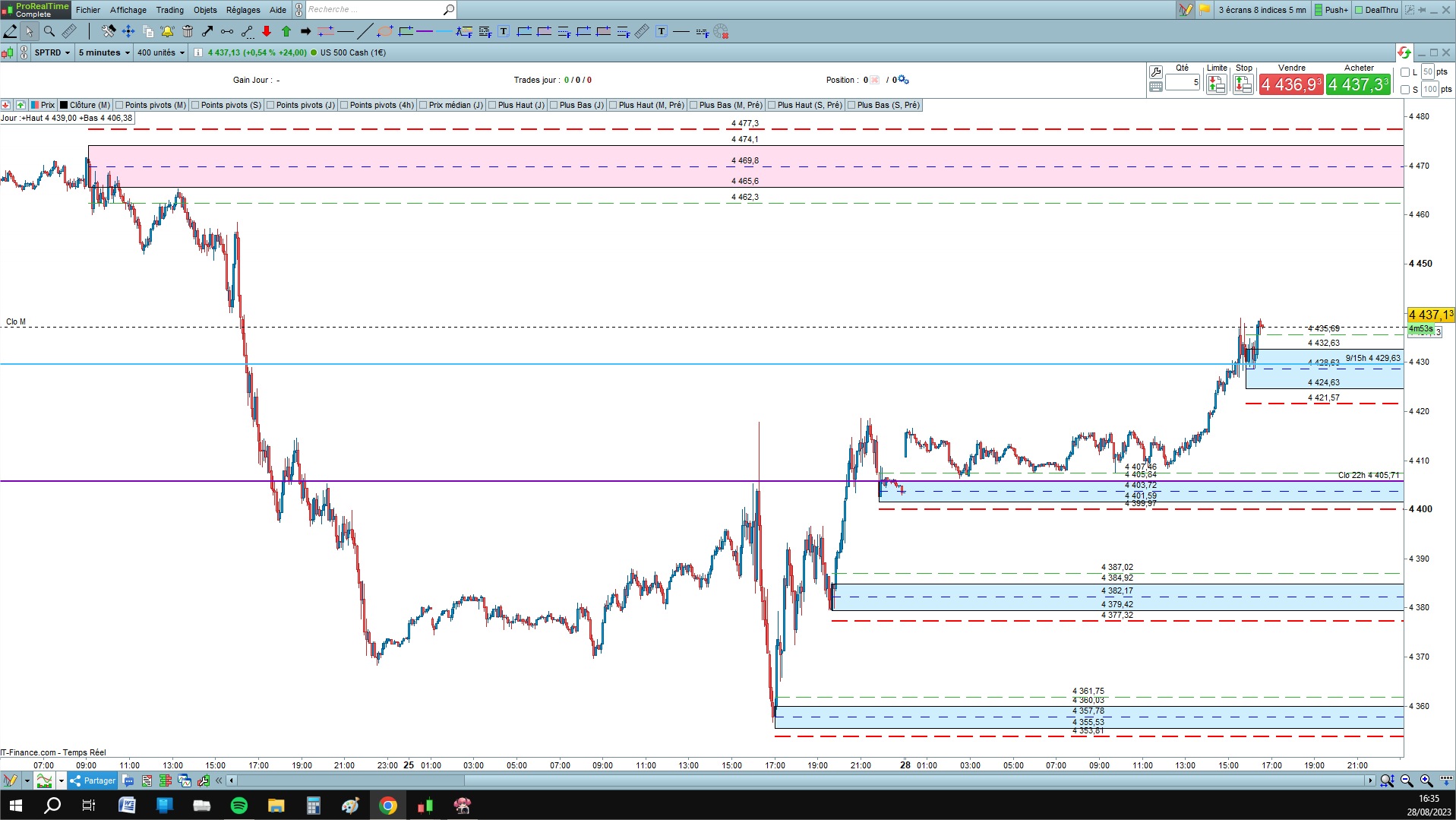
Task: Open the Trading menu
Action: [x=170, y=10]
